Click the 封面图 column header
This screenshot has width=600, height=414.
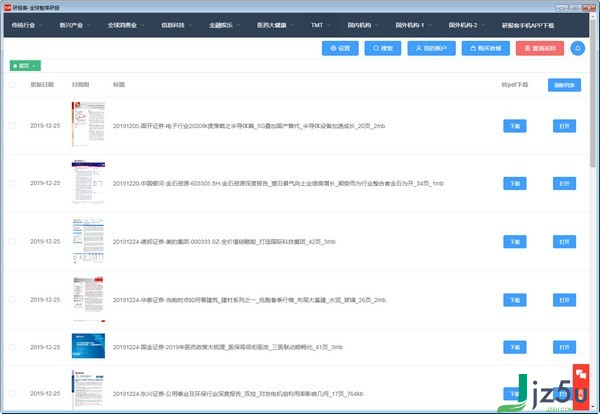pos(80,85)
